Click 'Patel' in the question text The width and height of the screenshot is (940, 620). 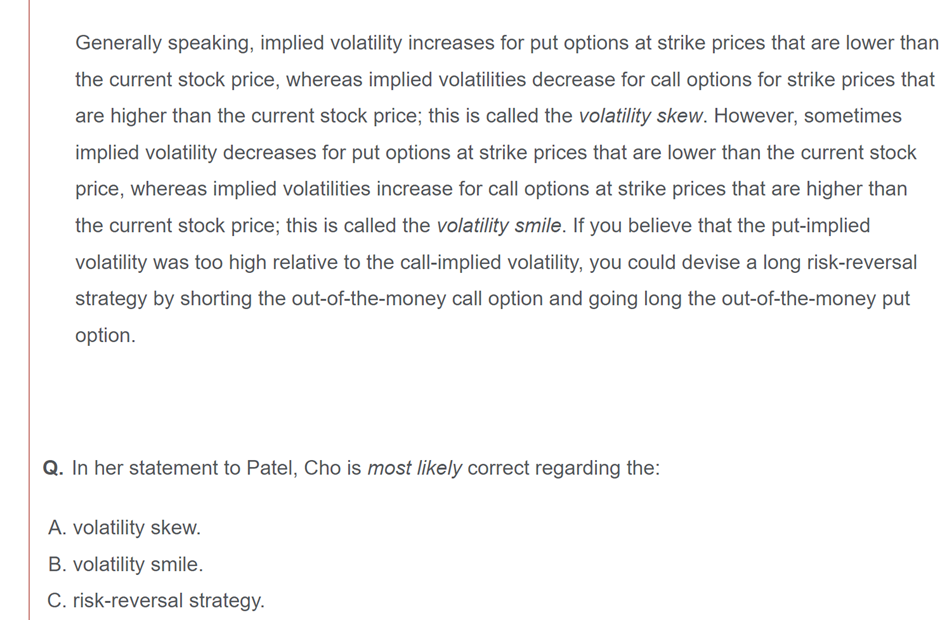pyautogui.click(x=272, y=468)
